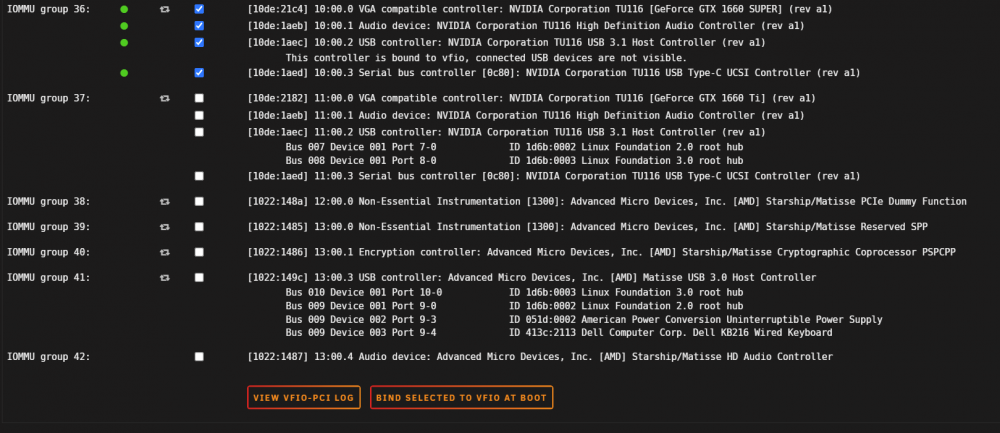Image resolution: width=1000 pixels, height=433 pixels.
Task: Check the 11:00.0 GTX 1660 Ti VGA checkbox
Action: click(199, 98)
